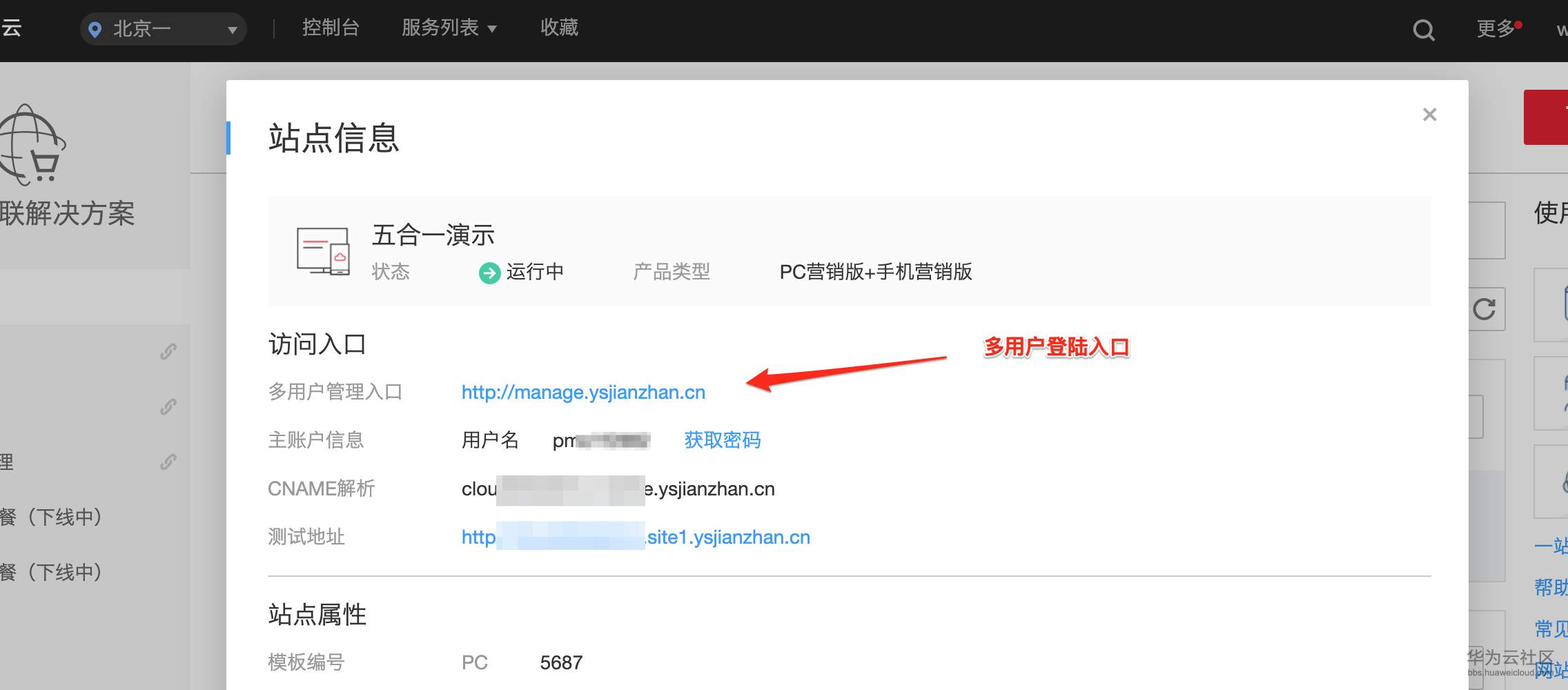This screenshot has height=690, width=1568.
Task: Close the 站点信息 dialog
Action: 1430,115
